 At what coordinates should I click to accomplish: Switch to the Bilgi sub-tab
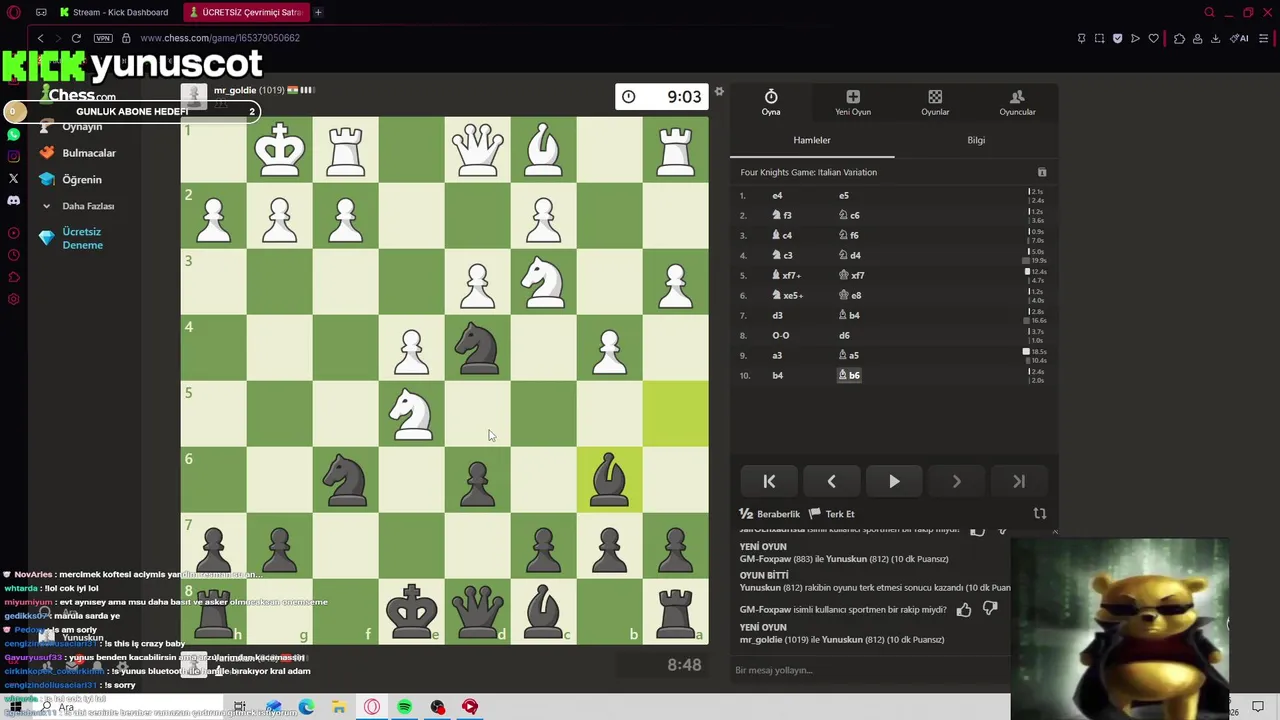tap(976, 140)
